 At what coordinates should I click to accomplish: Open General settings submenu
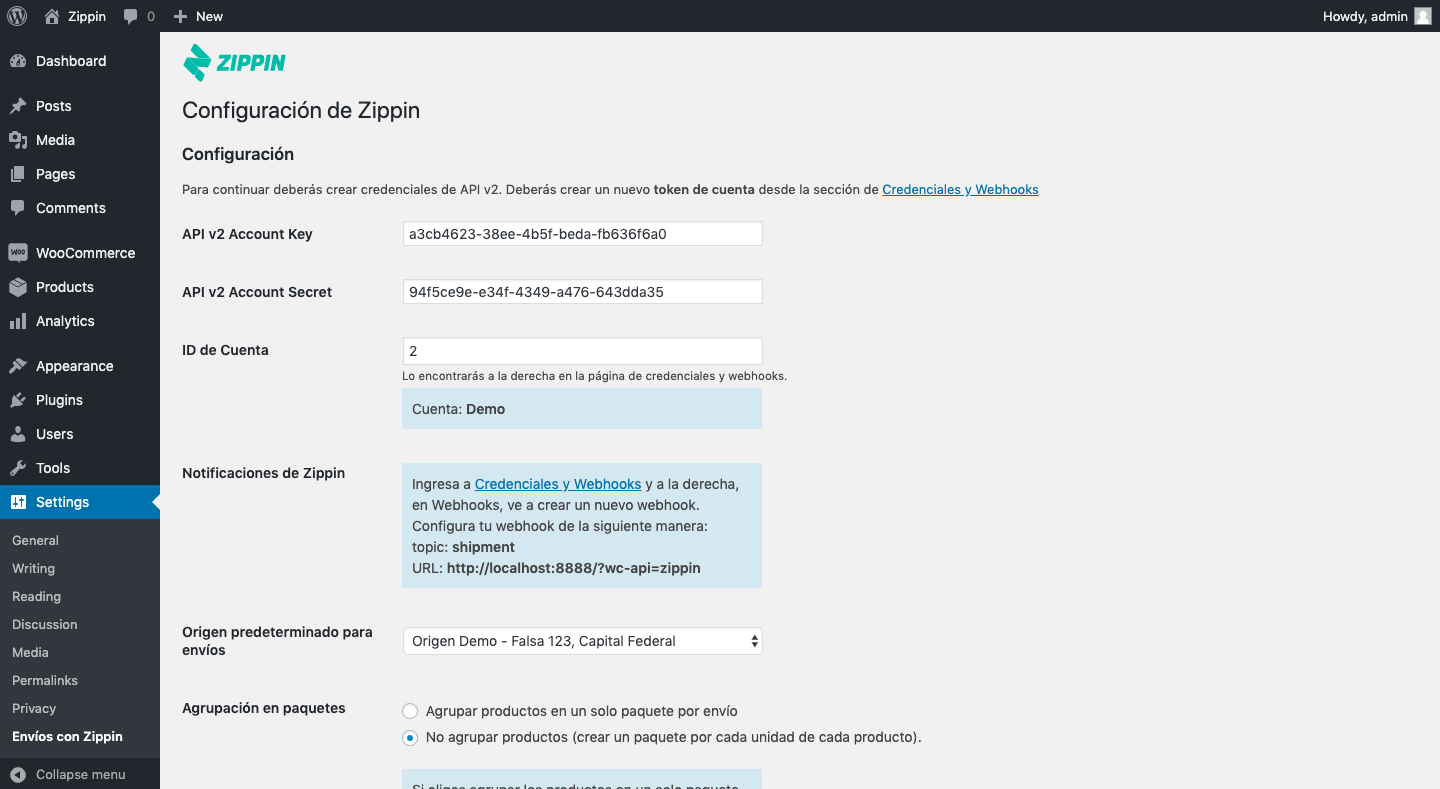35,540
